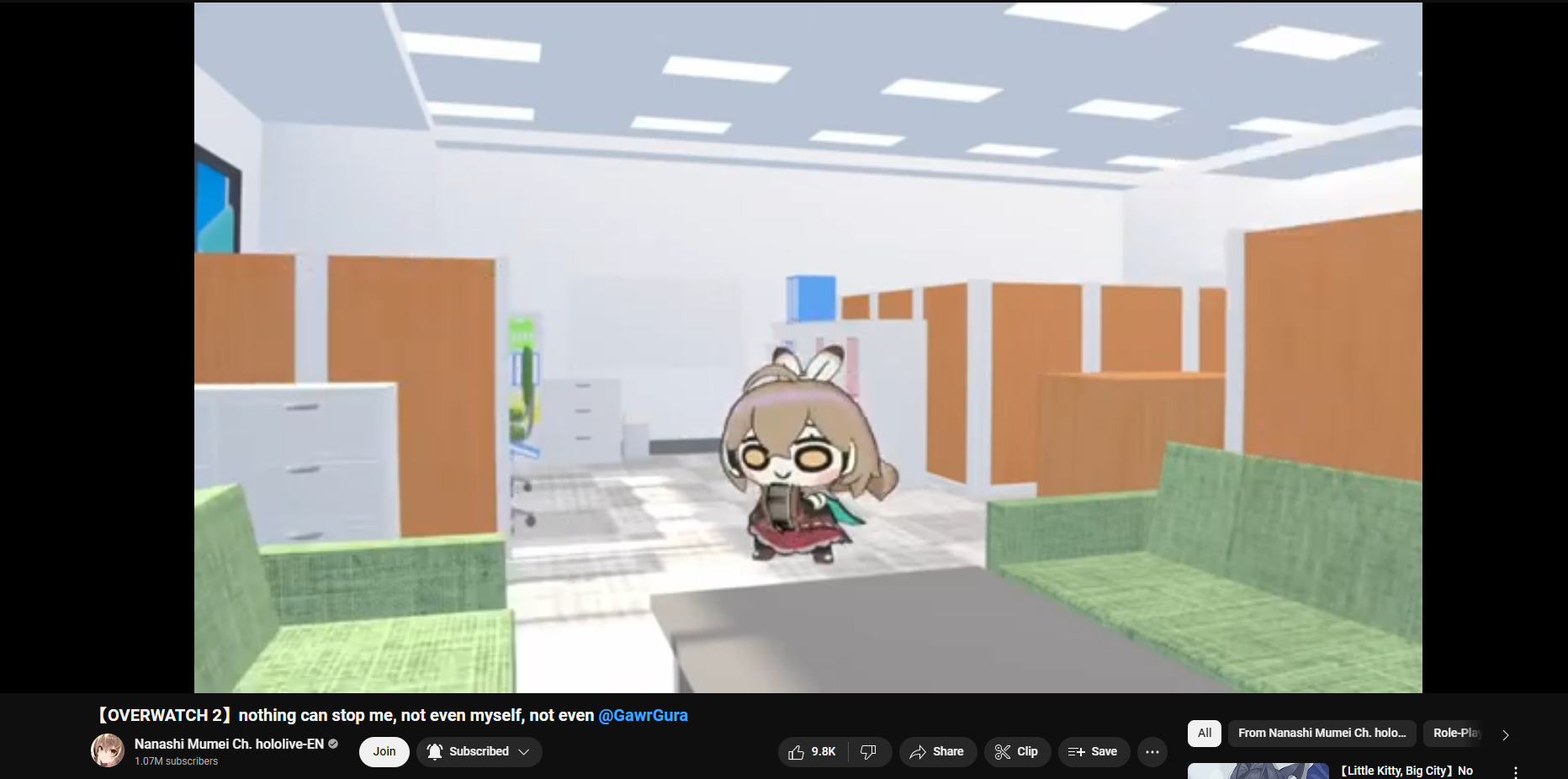This screenshot has width=1568, height=779.
Task: Open the more actions ellipsis menu
Action: coord(1152,752)
